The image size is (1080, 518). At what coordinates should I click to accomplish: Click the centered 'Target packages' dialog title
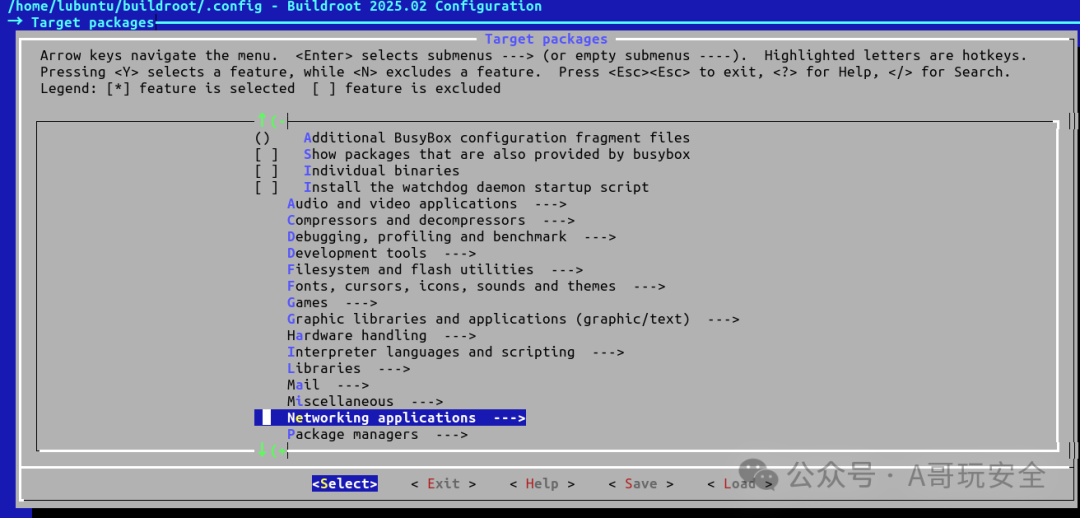[546, 39]
